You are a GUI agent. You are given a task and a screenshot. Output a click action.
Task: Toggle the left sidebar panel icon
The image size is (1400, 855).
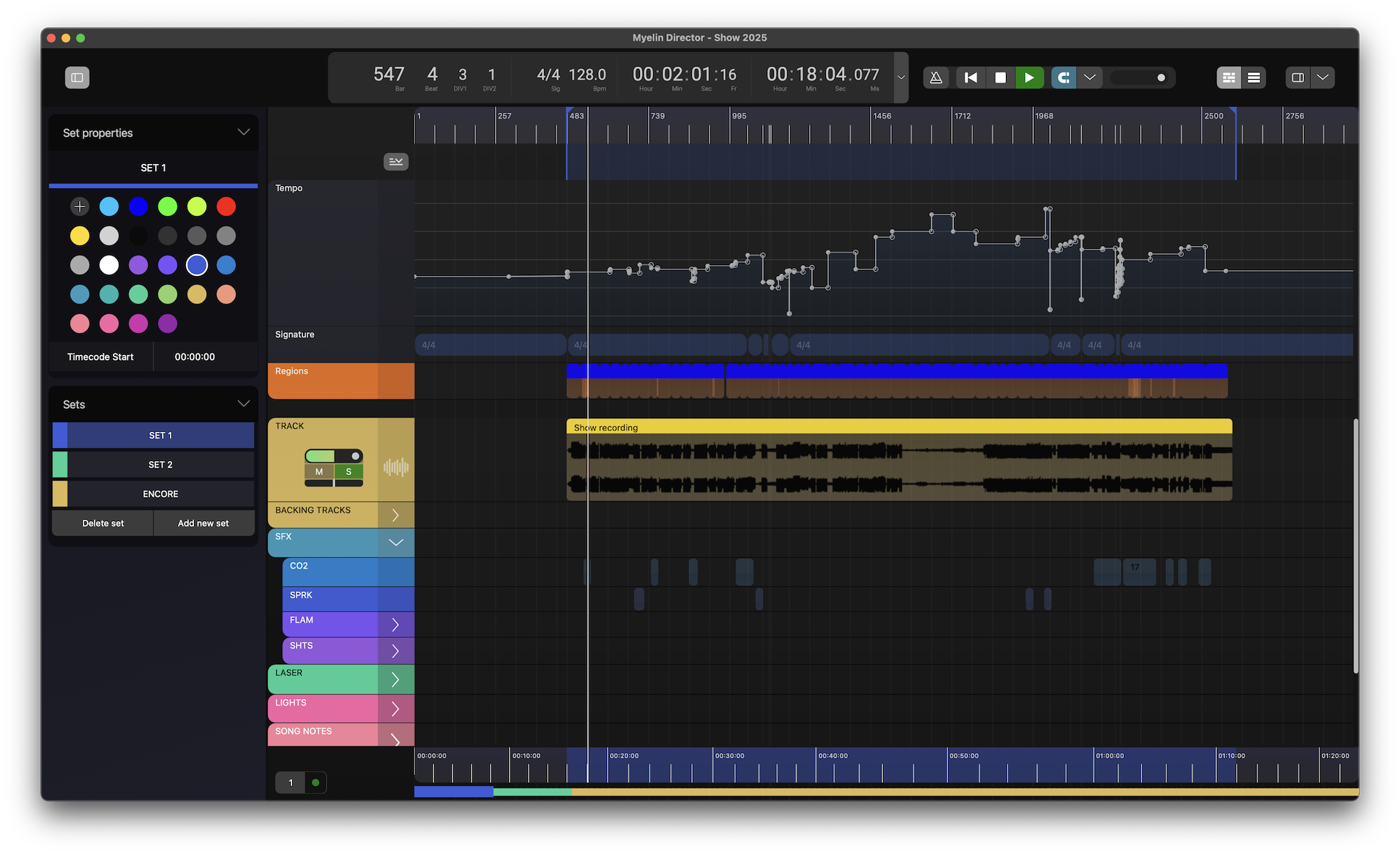(x=77, y=78)
